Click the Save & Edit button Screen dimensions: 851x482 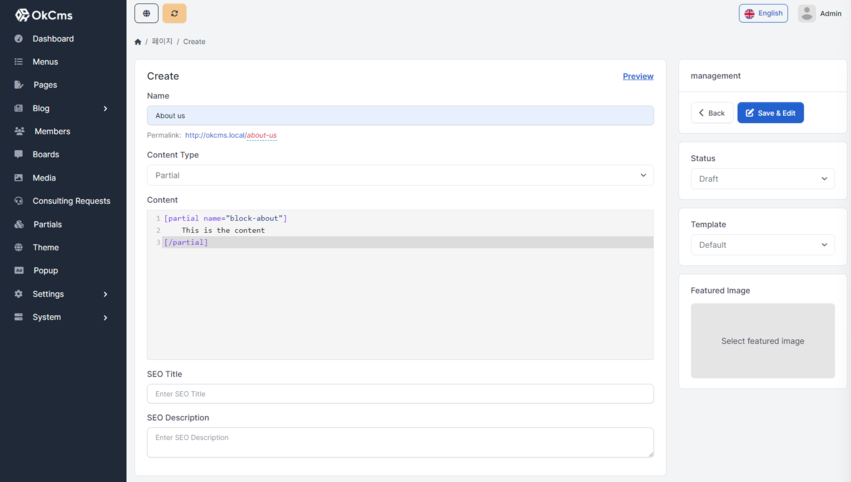[770, 113]
